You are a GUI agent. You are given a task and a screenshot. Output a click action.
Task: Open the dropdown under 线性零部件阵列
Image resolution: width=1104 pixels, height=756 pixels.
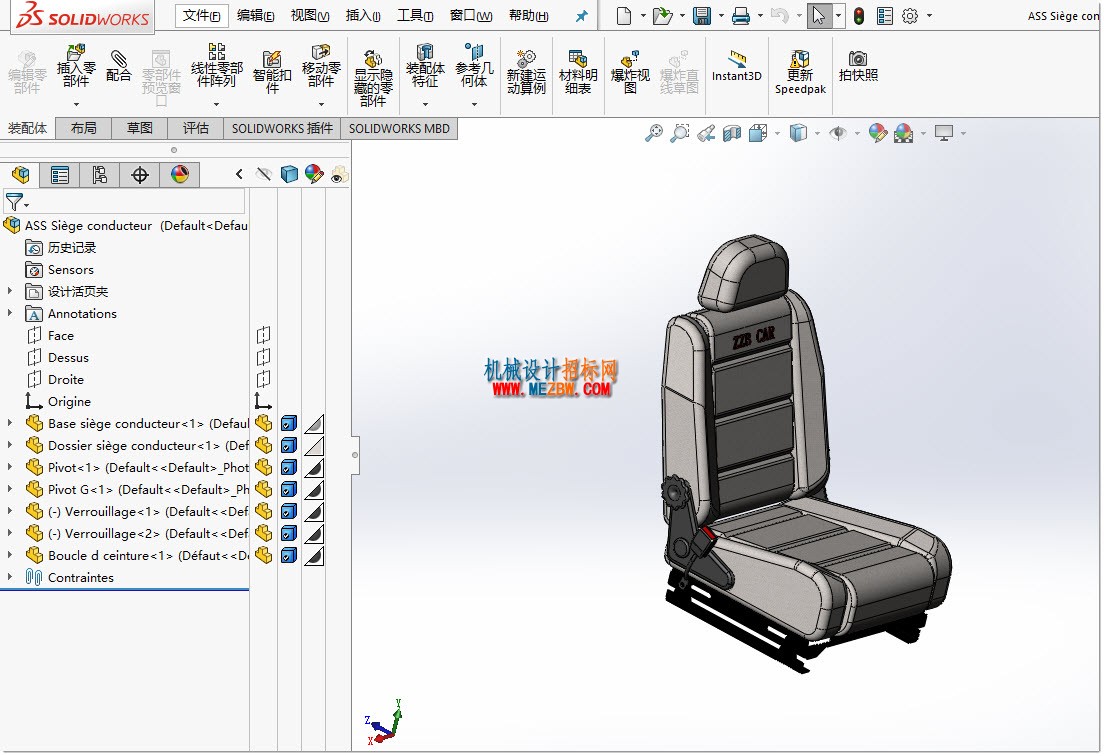(x=216, y=104)
